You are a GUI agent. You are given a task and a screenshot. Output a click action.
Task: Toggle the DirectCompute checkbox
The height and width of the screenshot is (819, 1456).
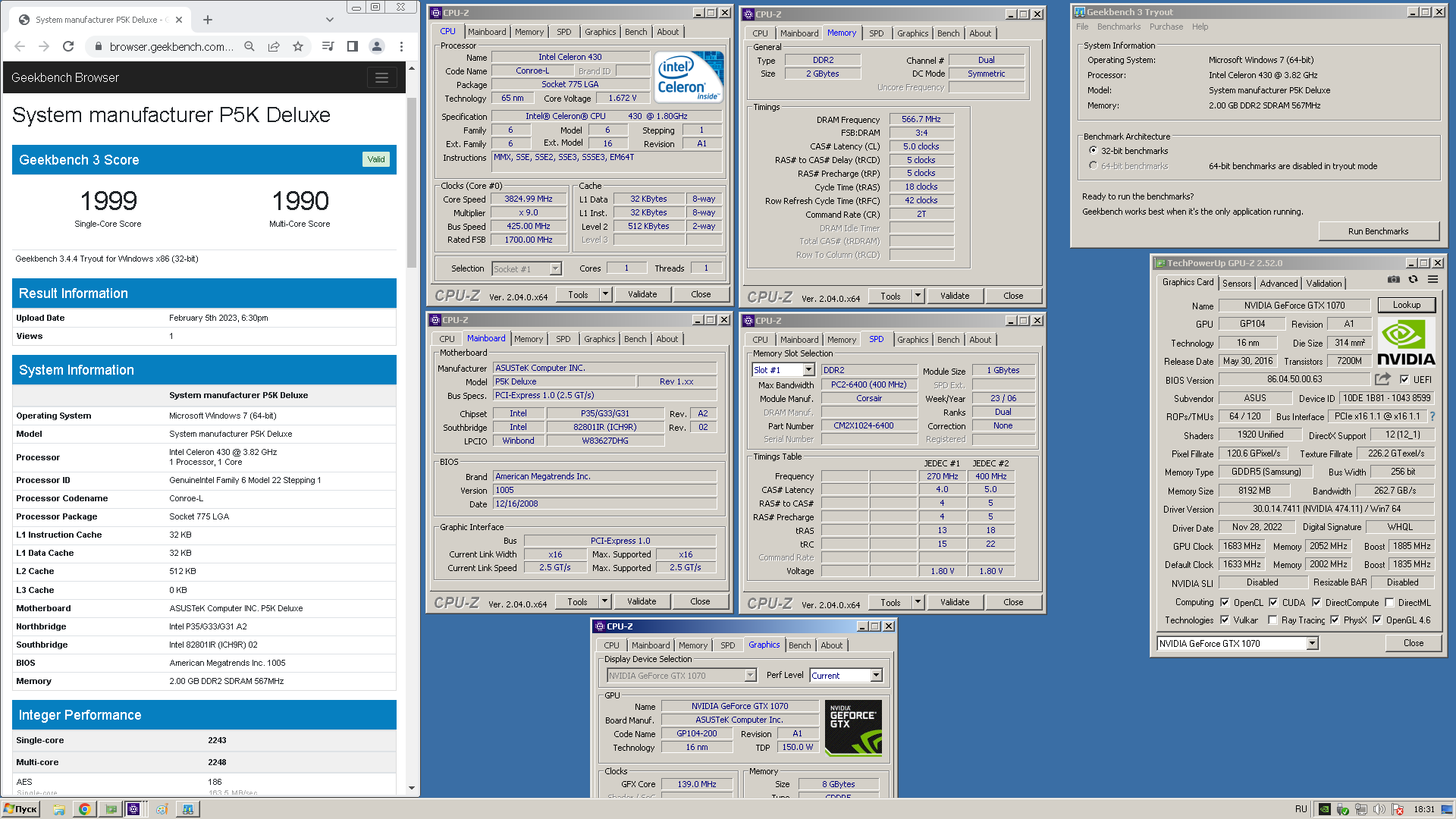coord(1316,602)
